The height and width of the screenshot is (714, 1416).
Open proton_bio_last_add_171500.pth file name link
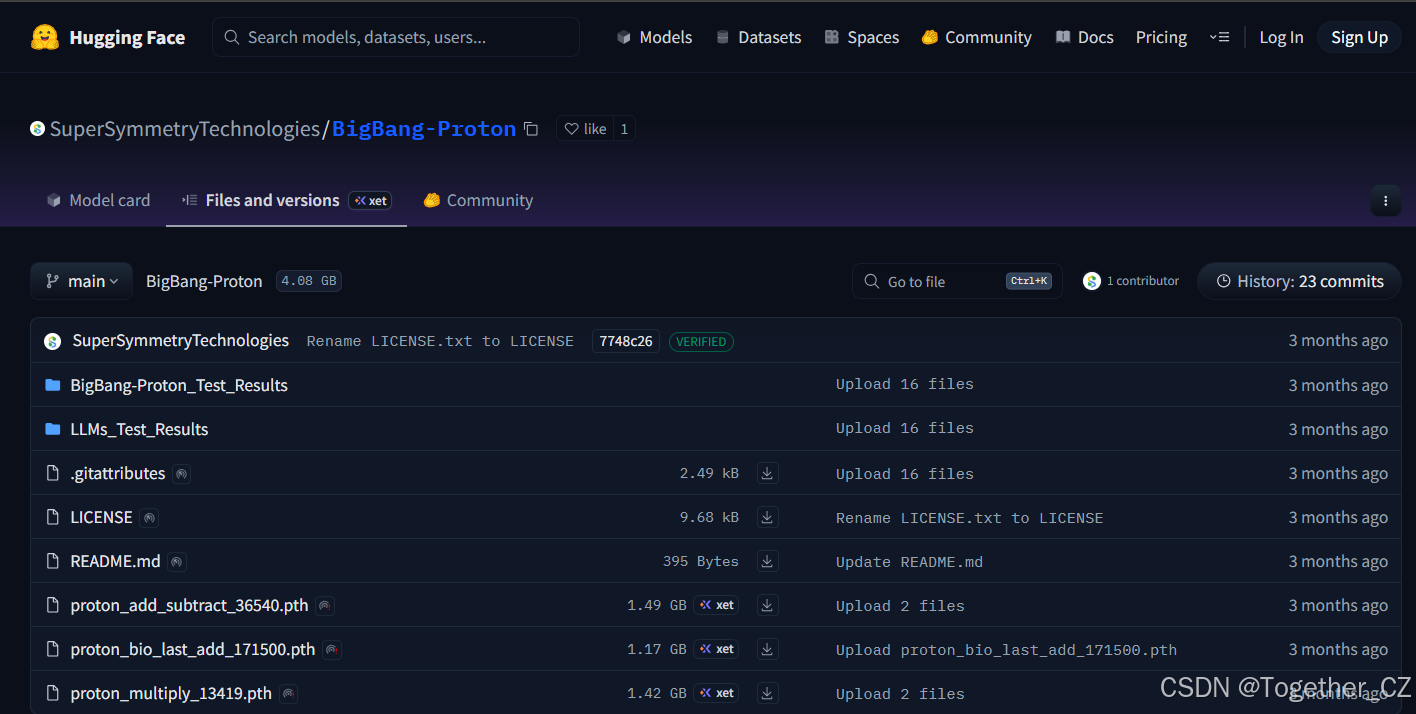point(192,649)
